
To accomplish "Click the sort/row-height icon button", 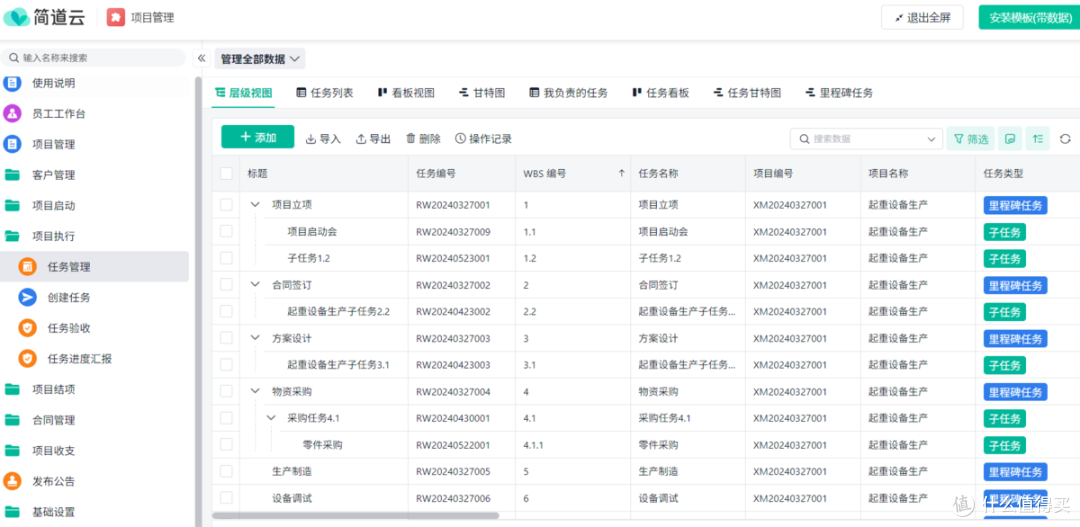I will [1038, 138].
